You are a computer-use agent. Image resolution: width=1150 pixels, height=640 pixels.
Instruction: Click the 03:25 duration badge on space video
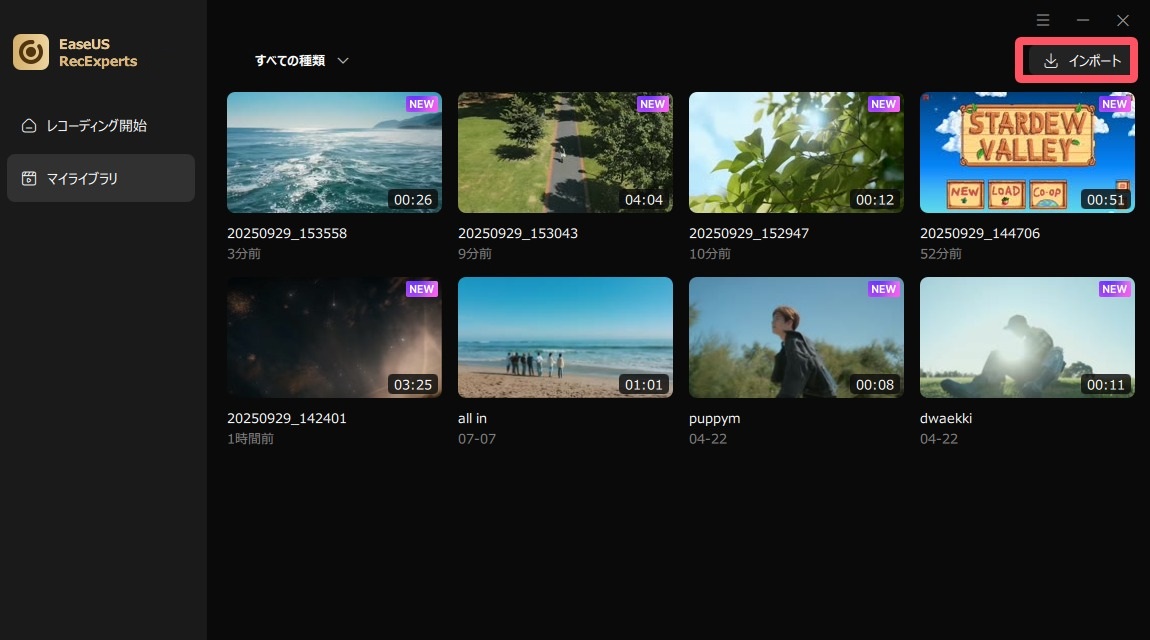point(412,384)
